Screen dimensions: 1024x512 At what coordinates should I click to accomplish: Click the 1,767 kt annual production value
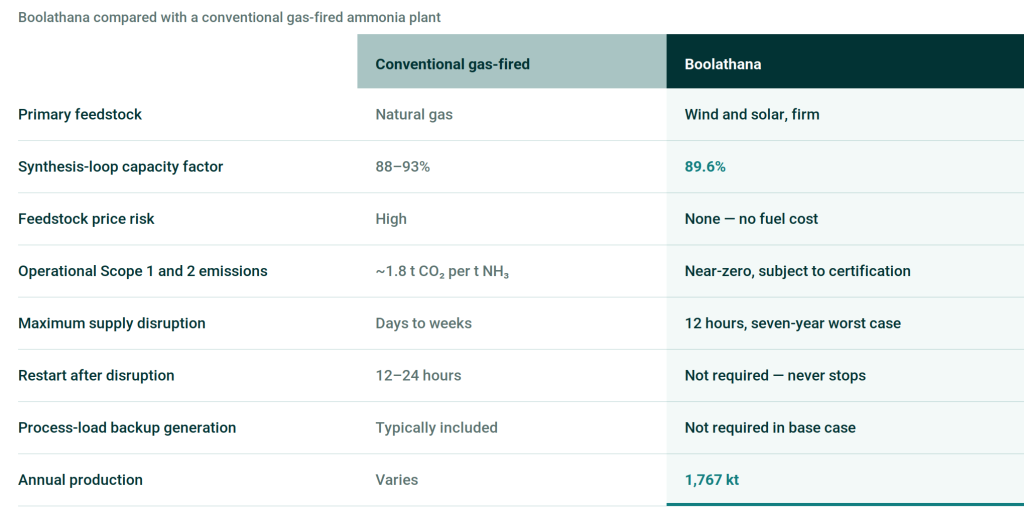(711, 480)
